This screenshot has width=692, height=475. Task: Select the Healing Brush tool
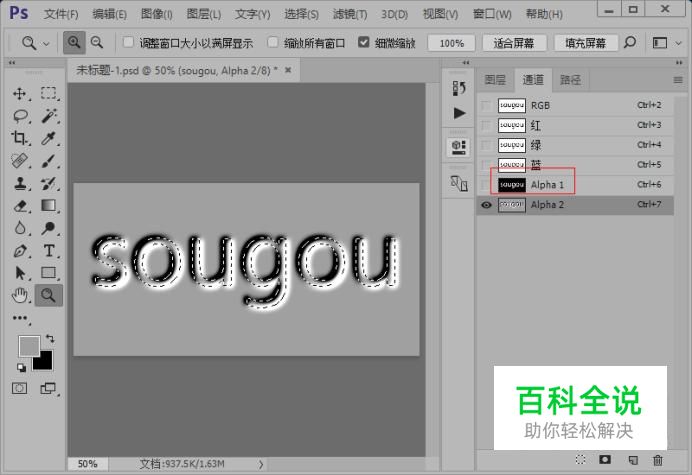pos(19,161)
